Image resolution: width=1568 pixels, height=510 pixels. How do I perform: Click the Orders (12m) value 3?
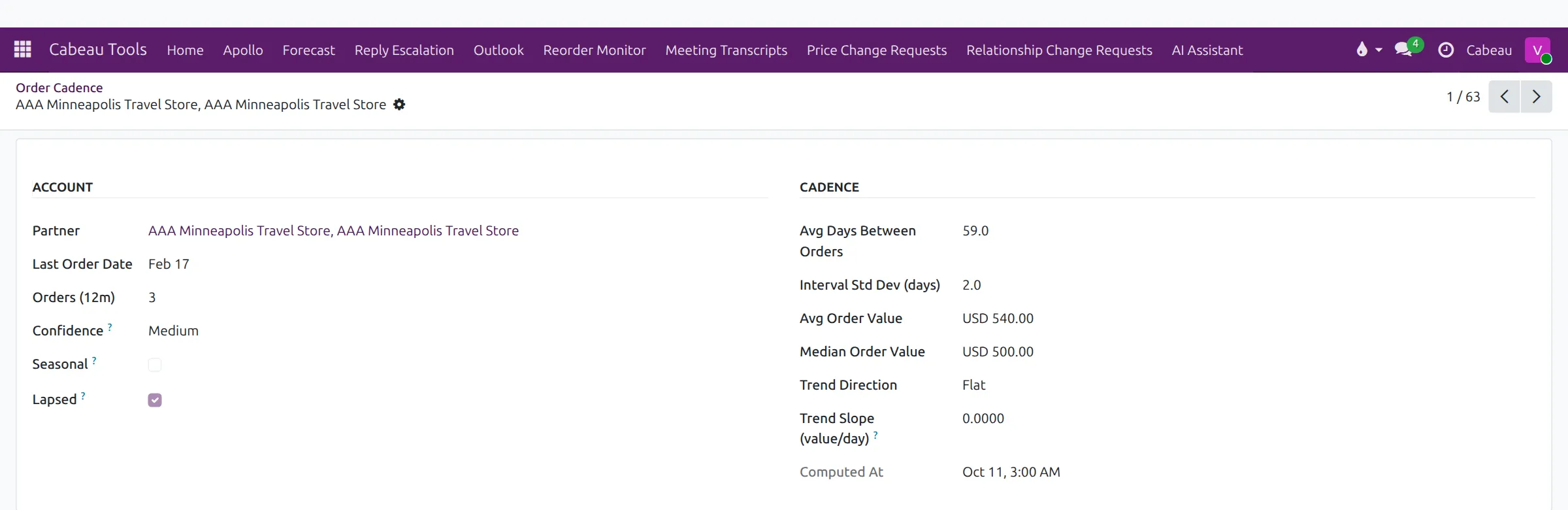pyautogui.click(x=152, y=297)
